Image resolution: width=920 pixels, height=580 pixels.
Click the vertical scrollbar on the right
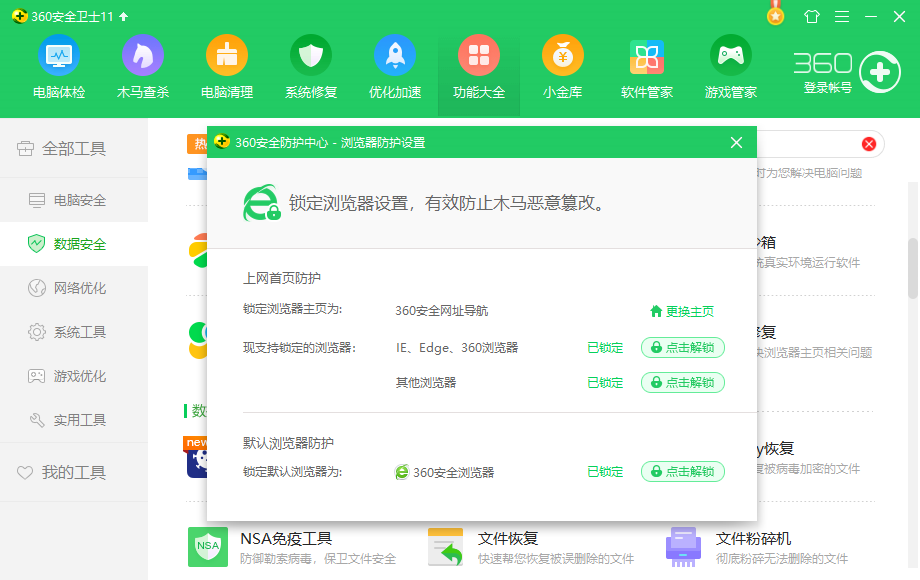[913, 268]
